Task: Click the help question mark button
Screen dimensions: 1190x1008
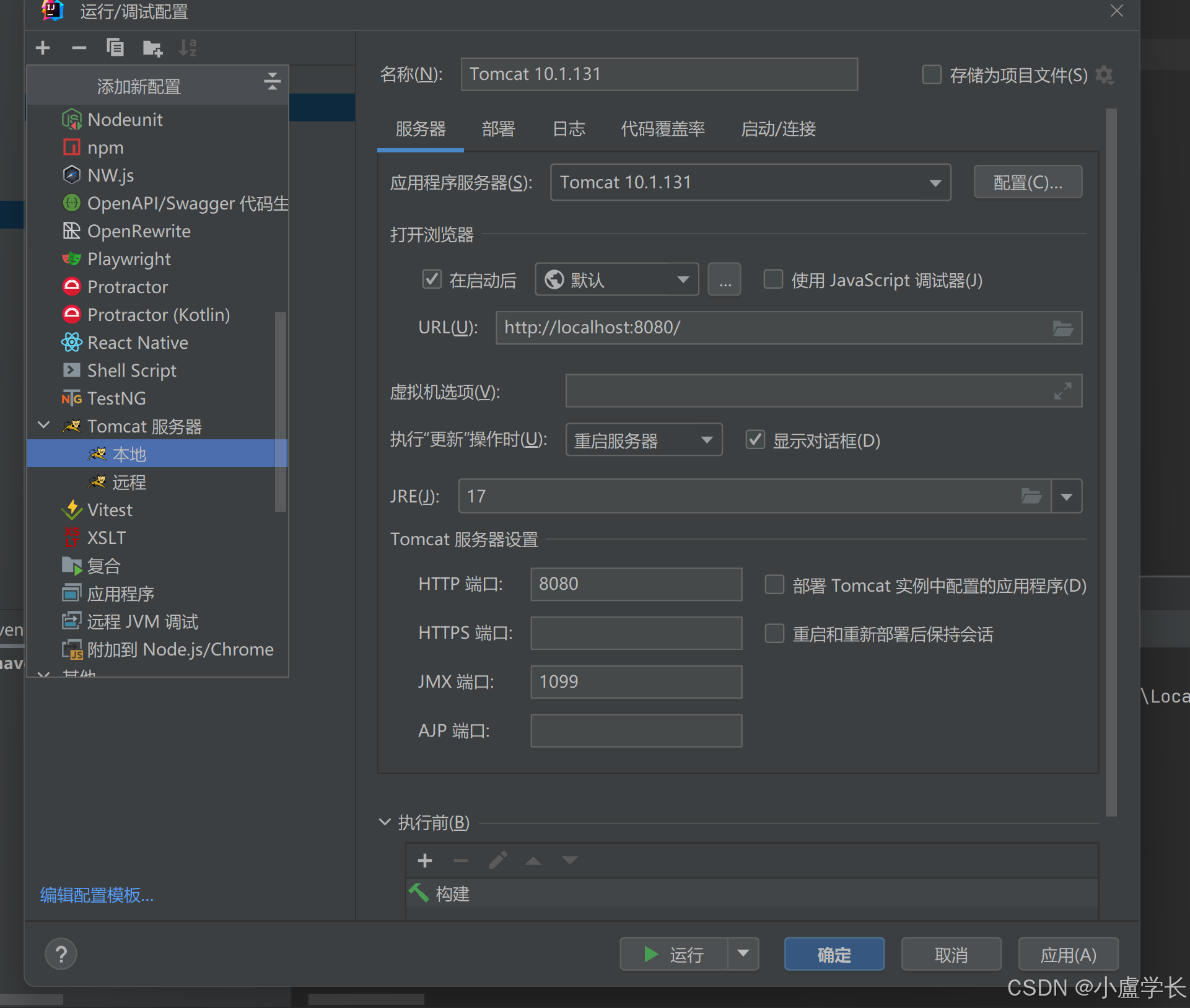Action: point(61,954)
